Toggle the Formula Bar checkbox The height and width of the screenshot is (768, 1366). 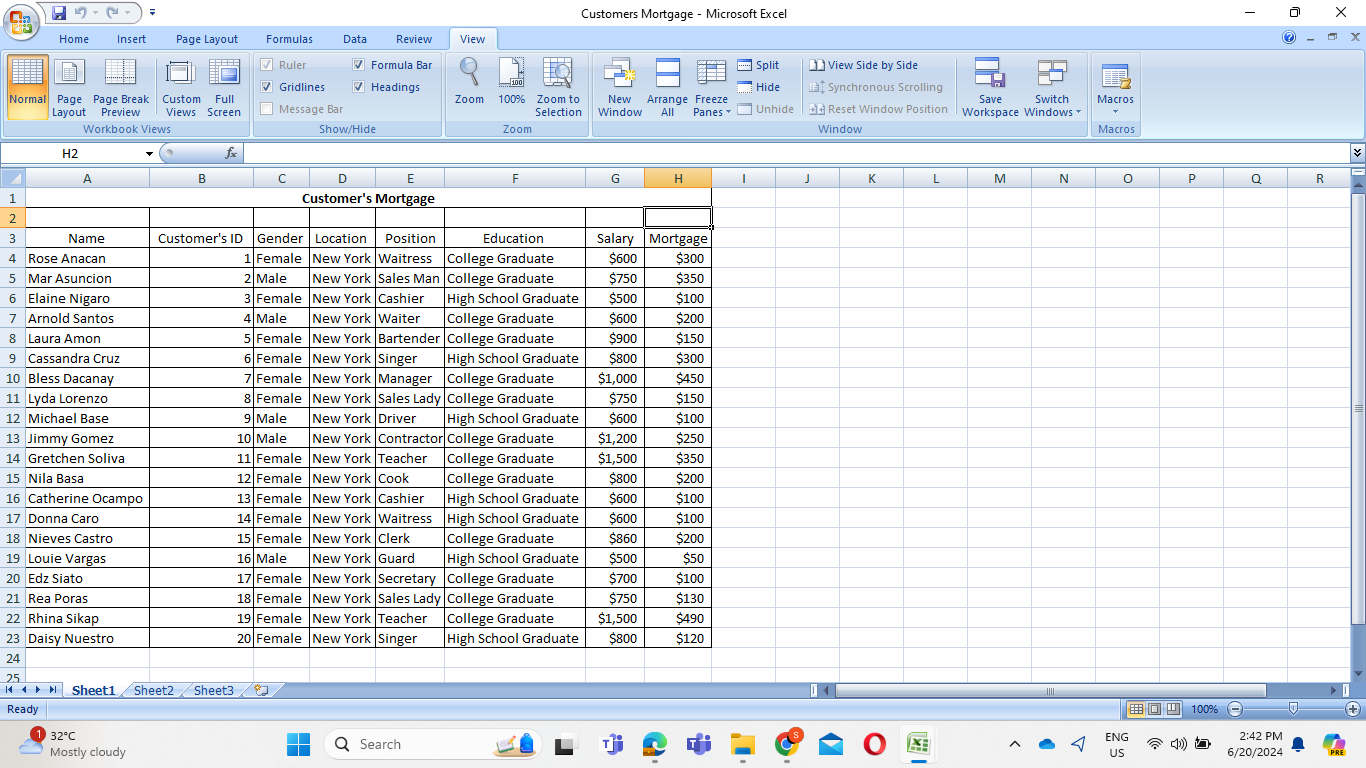pos(359,65)
